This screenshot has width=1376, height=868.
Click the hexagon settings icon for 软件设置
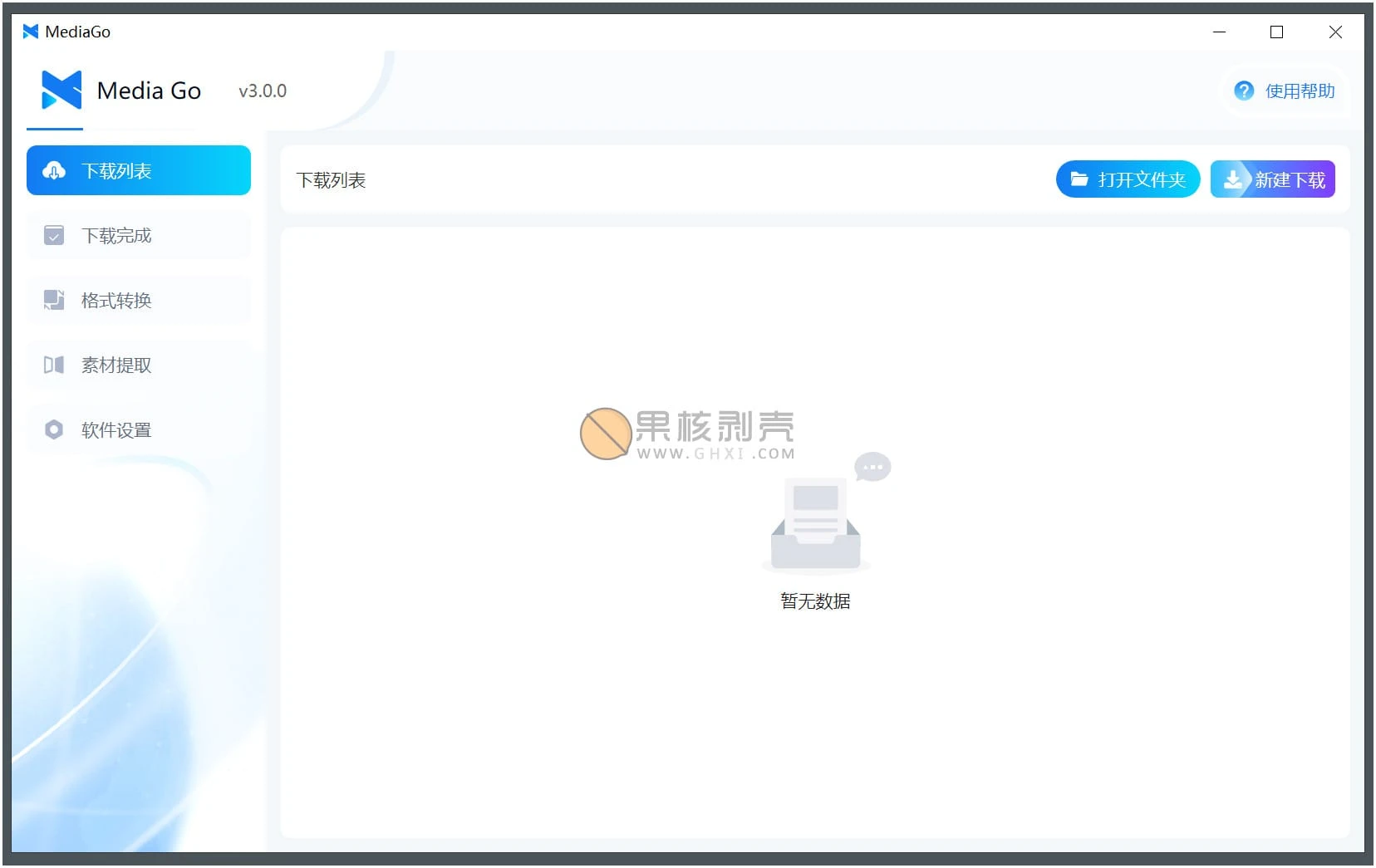pyautogui.click(x=54, y=430)
